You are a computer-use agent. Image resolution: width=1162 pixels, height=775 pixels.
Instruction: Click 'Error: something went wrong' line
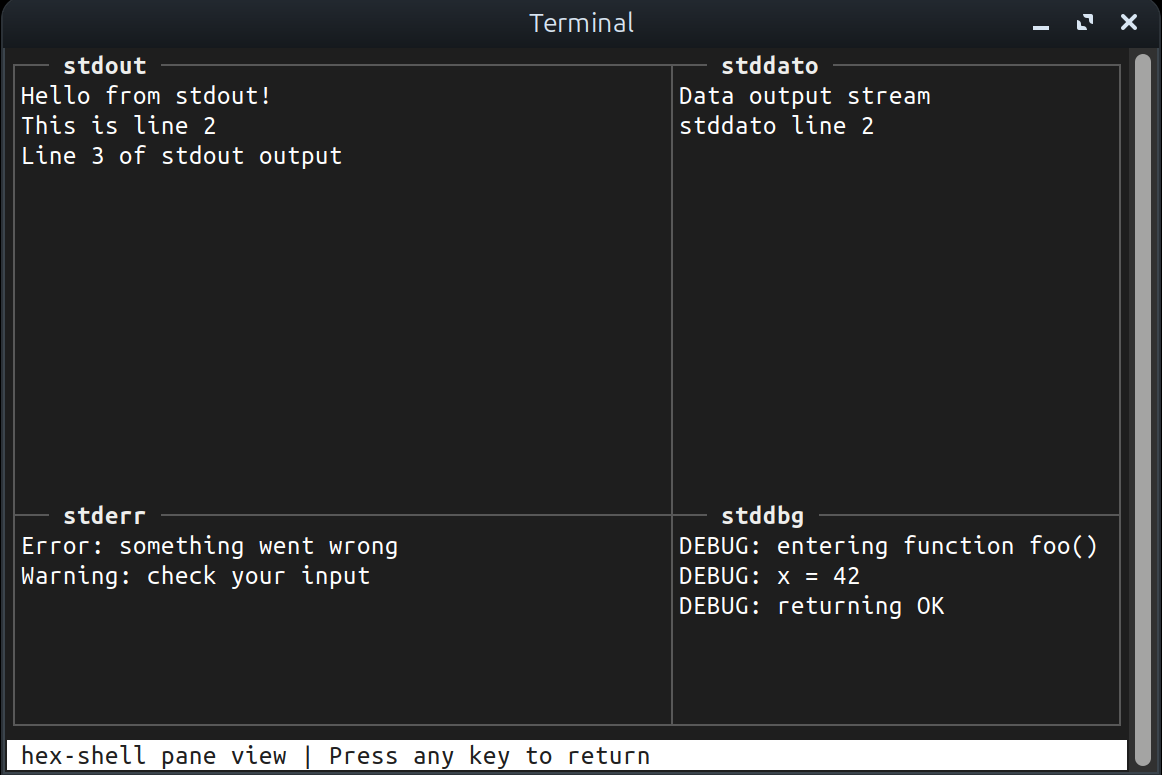pos(210,546)
